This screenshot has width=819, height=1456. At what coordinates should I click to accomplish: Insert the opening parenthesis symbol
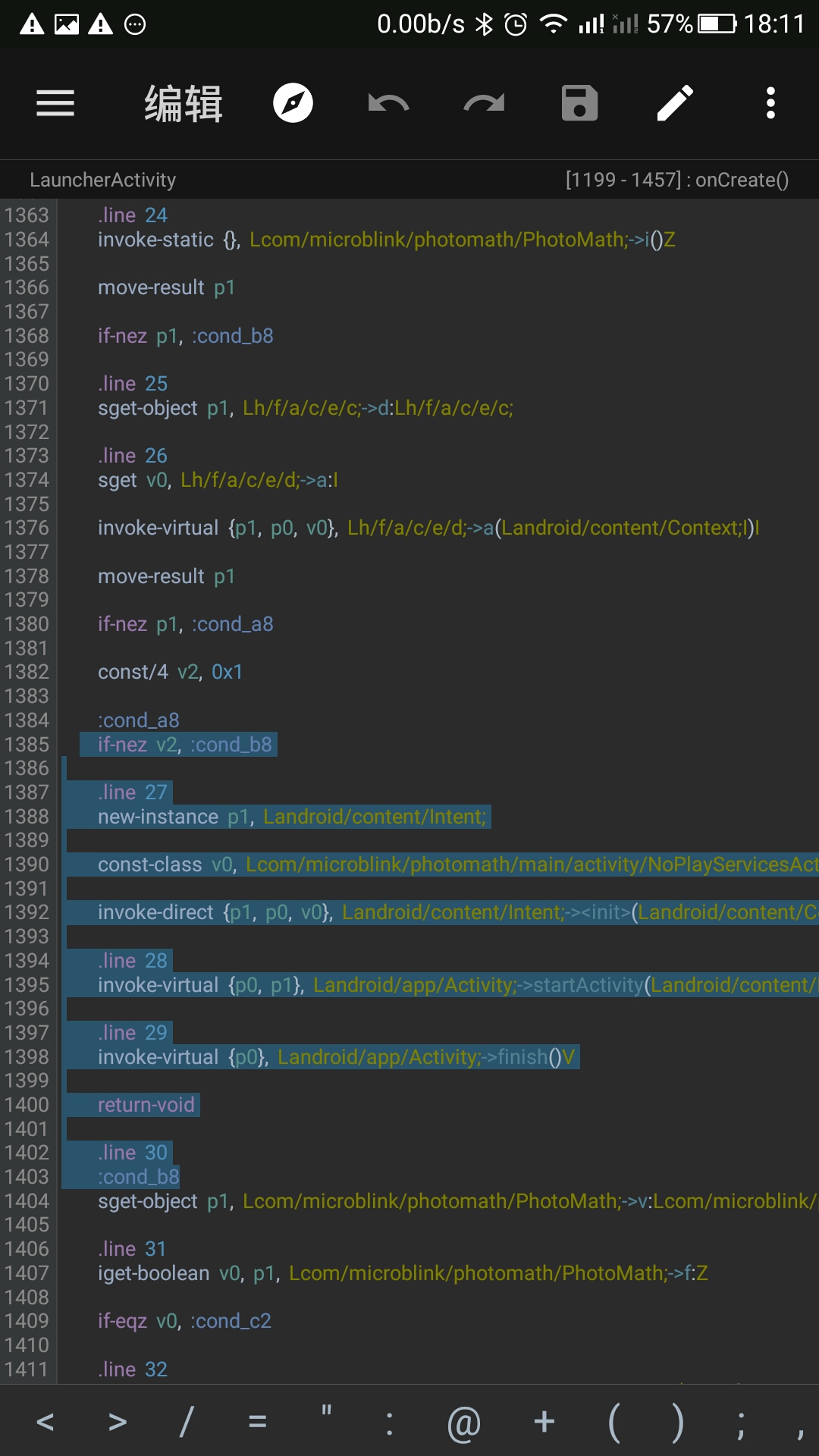click(614, 1423)
